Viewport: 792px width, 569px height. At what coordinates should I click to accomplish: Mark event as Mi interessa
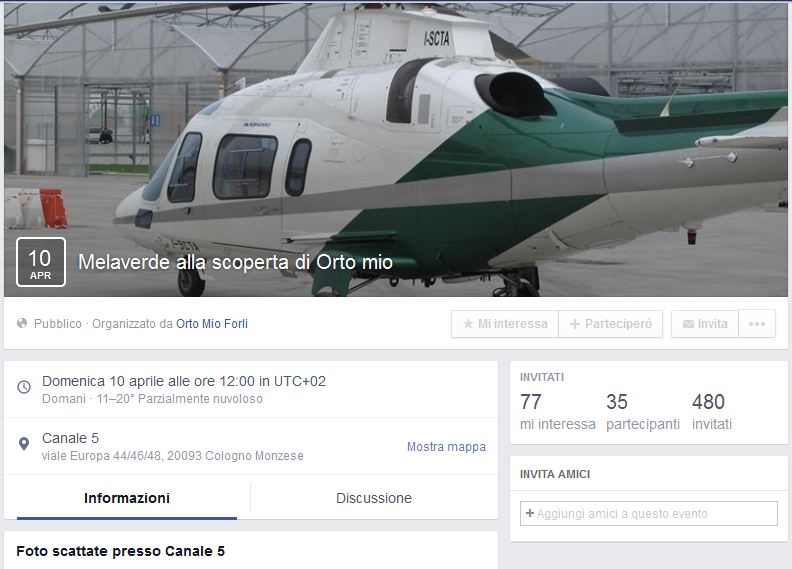(x=505, y=324)
